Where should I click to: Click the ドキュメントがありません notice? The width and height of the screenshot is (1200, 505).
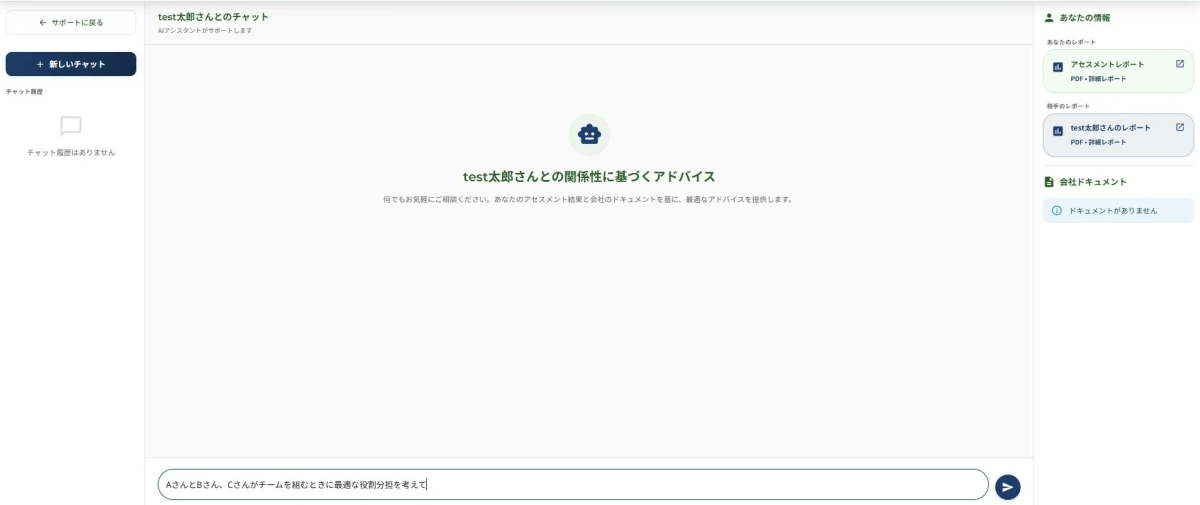point(1118,211)
